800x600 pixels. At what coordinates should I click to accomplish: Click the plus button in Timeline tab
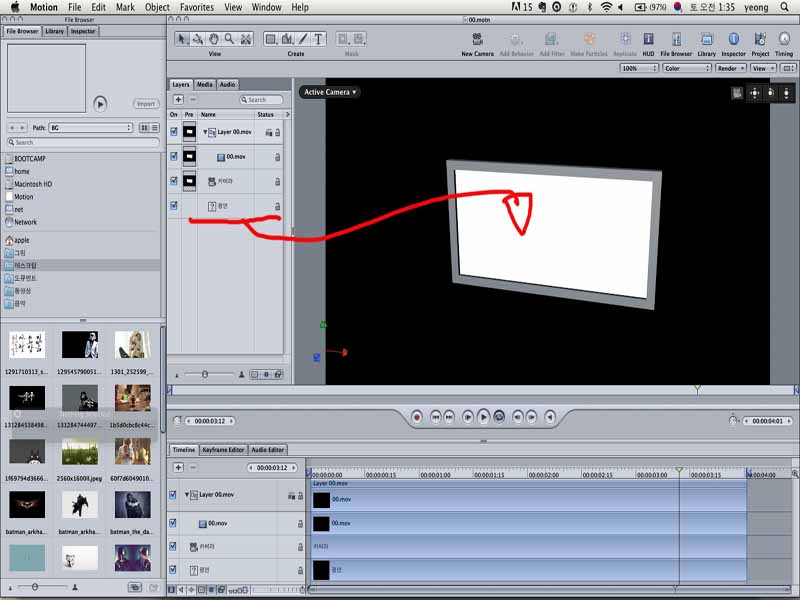click(179, 467)
